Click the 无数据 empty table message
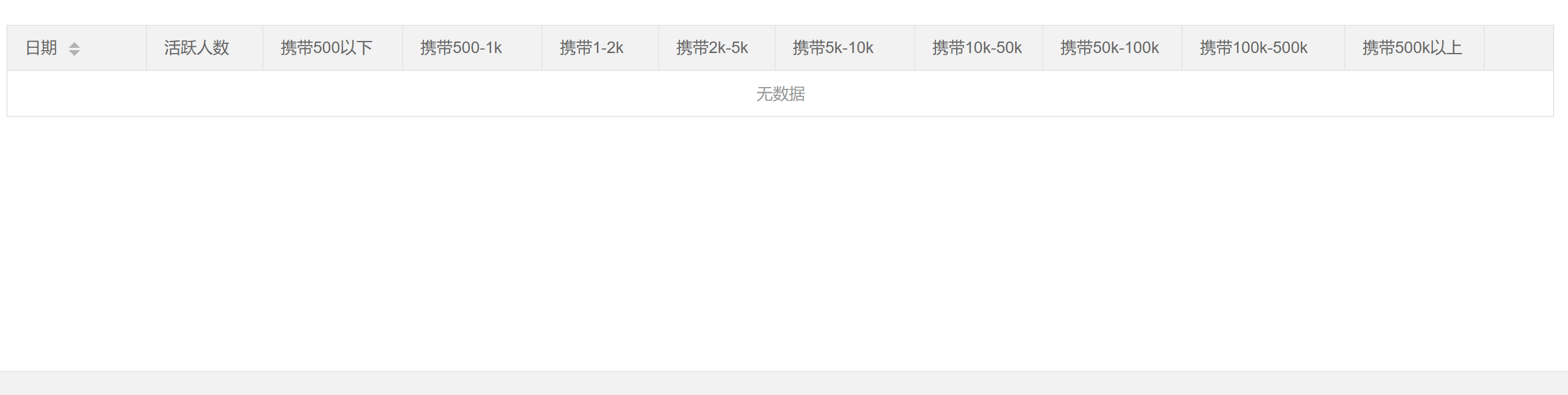1568x395 pixels. [x=780, y=94]
